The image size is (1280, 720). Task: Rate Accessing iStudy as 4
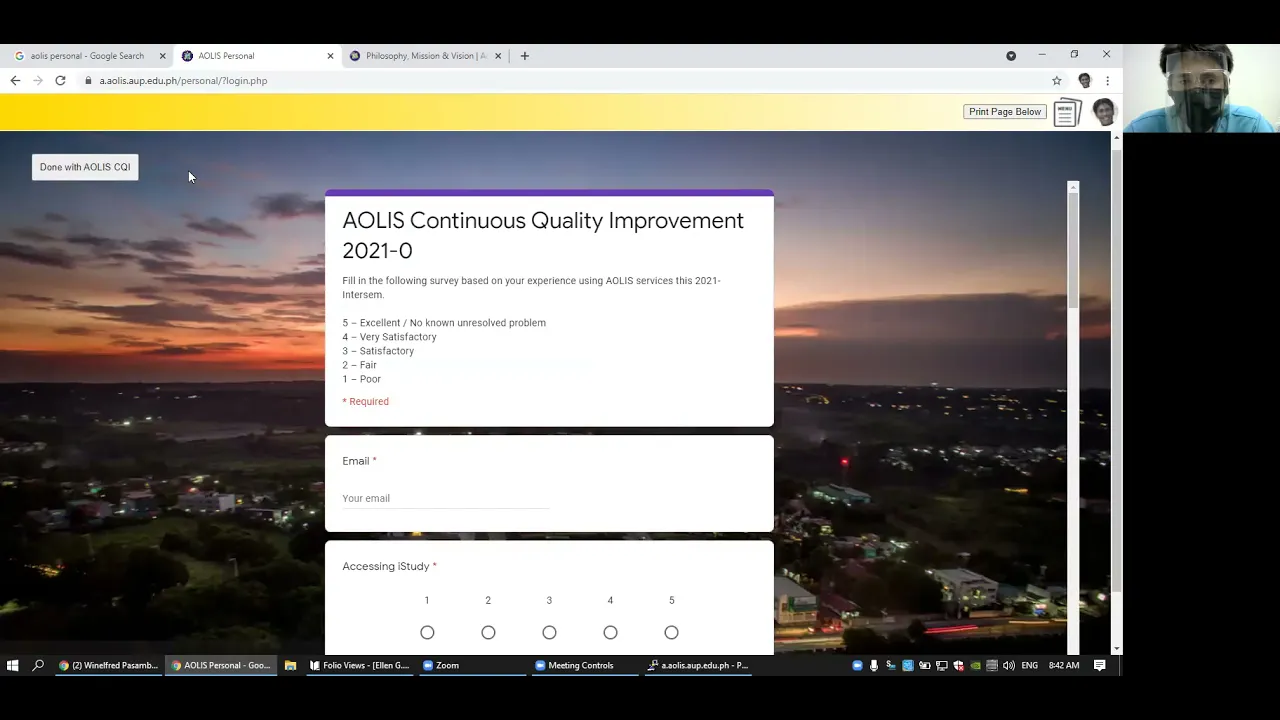tap(610, 632)
